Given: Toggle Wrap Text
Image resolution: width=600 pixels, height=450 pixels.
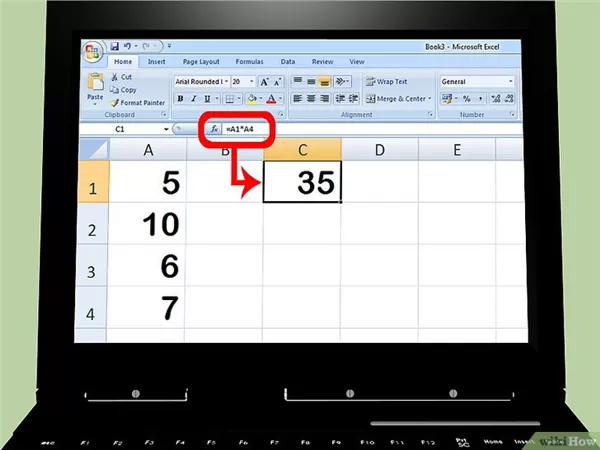Looking at the screenshot, I should tap(386, 82).
